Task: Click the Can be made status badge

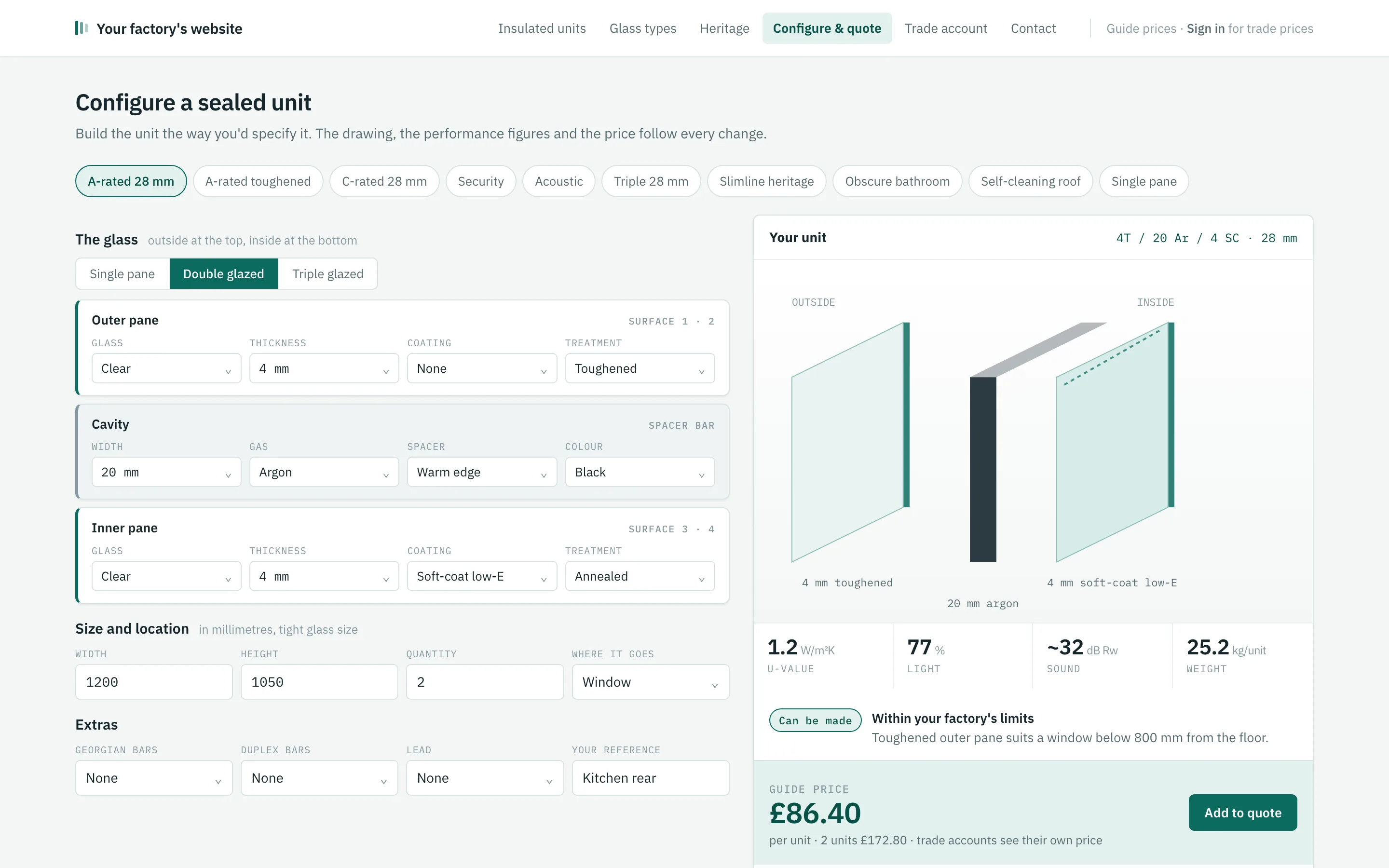Action: tap(815, 720)
